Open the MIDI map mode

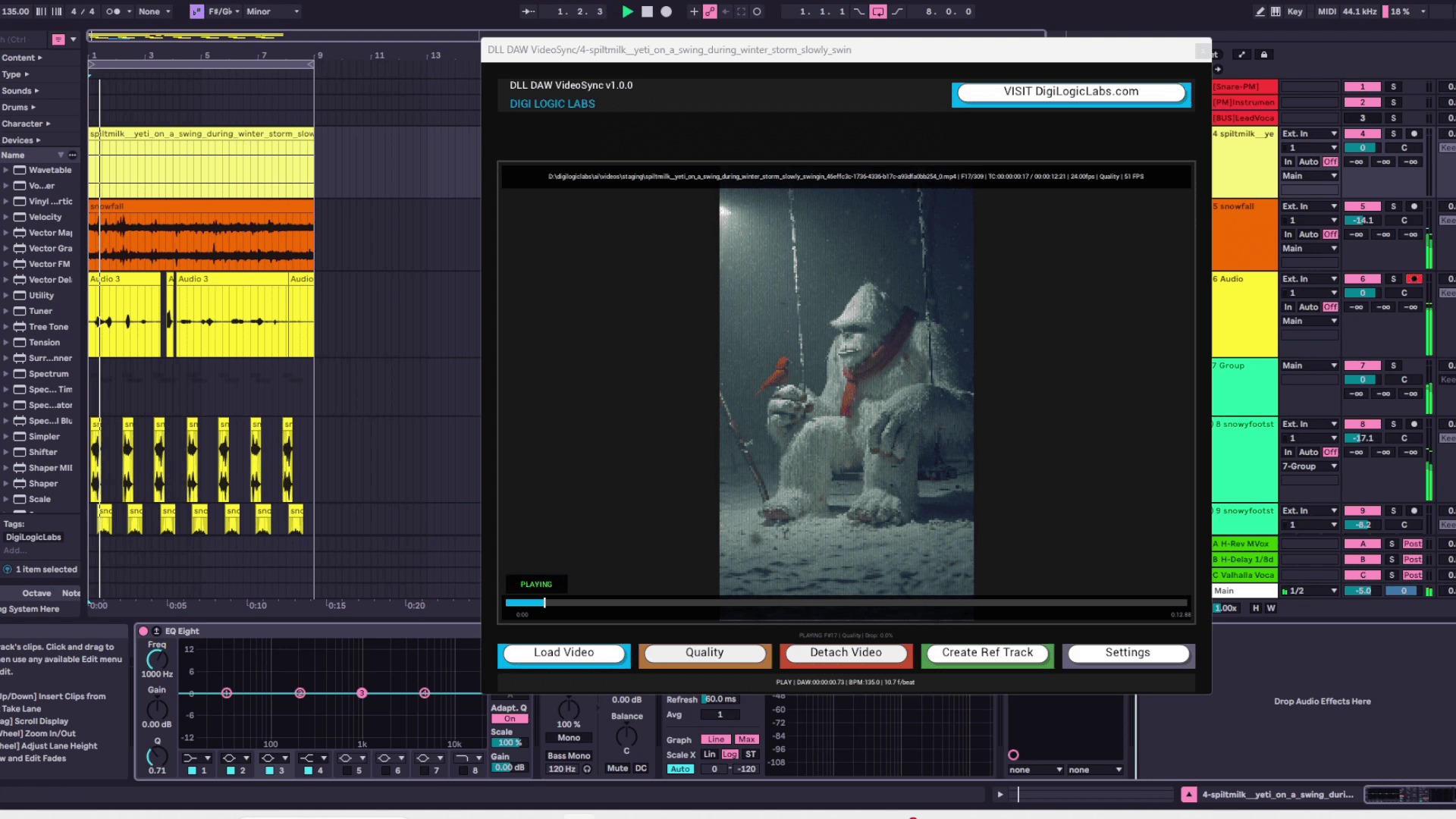point(1326,11)
